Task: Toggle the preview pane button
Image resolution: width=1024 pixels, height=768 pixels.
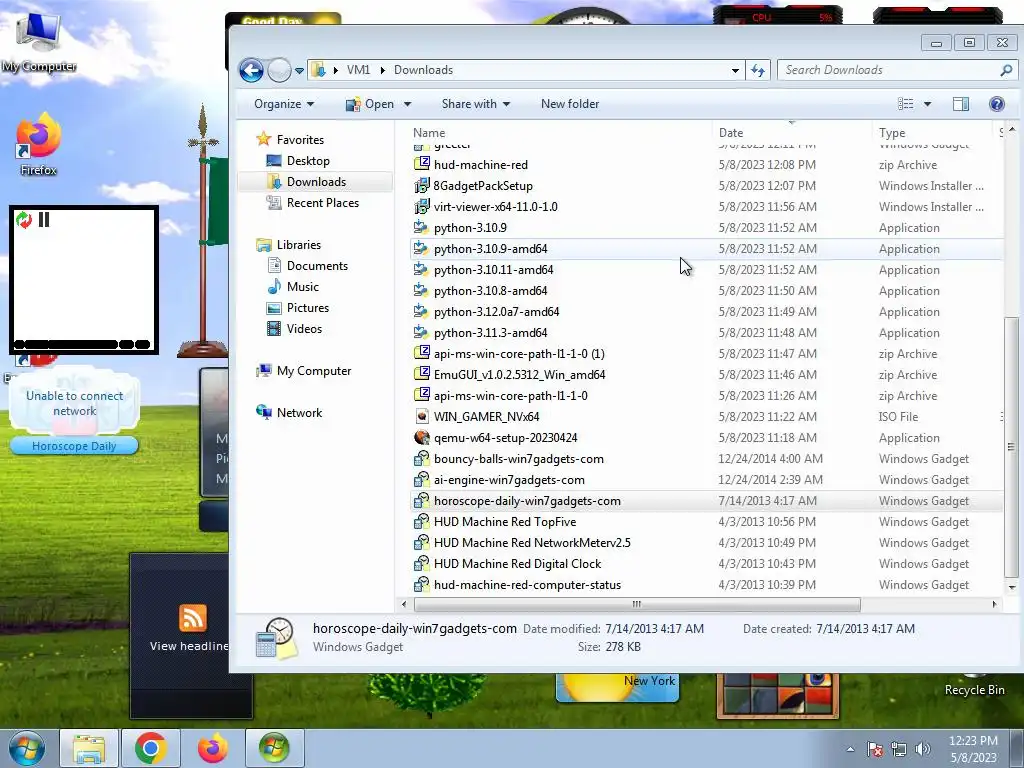Action: [961, 104]
